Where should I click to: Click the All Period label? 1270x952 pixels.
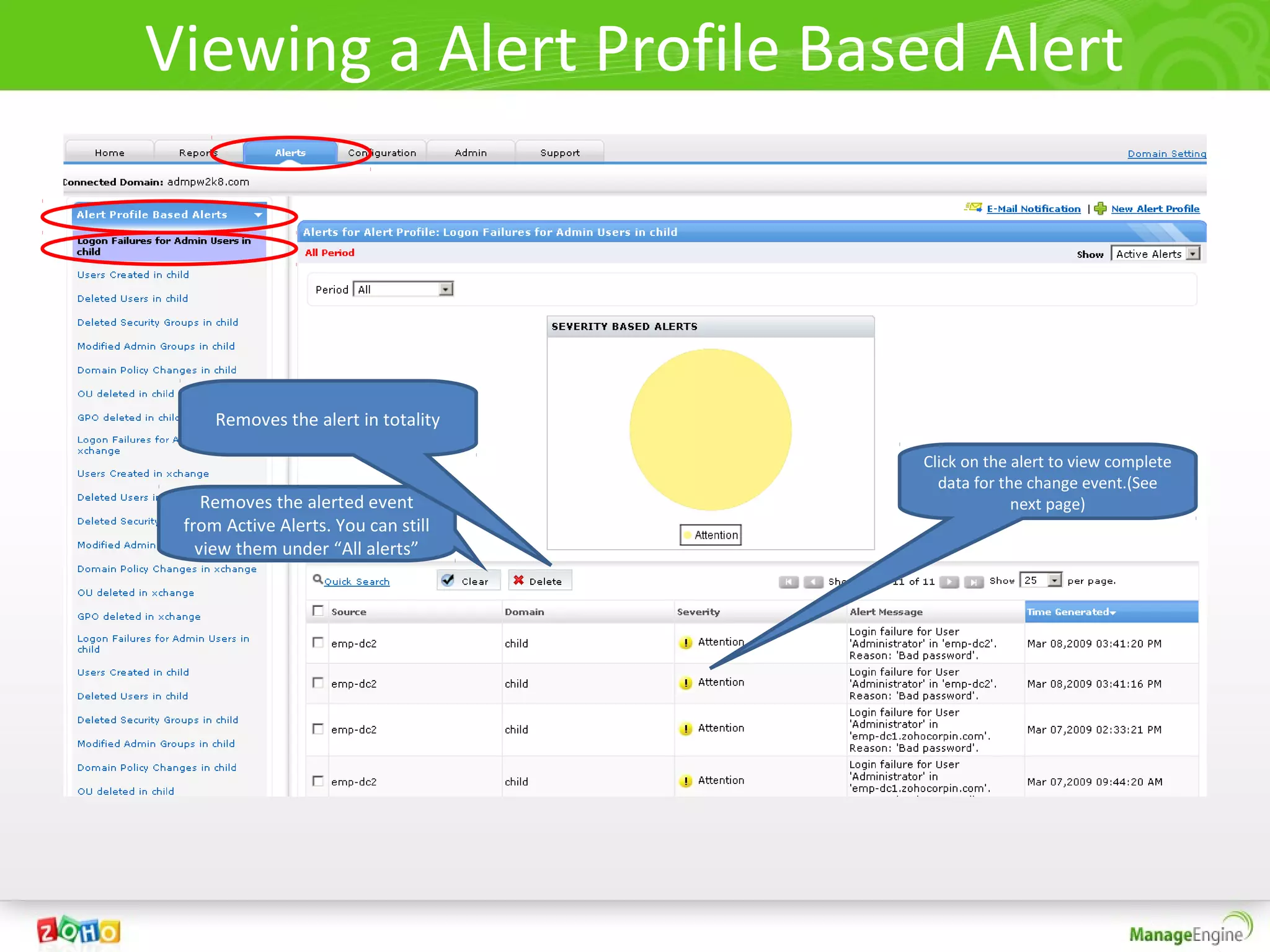[x=330, y=253]
